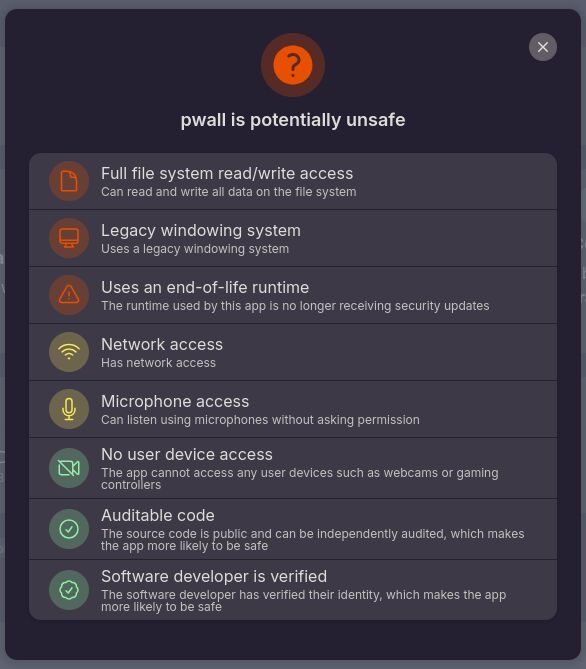This screenshot has width=586, height=669.
Task: Select the Legacy windowing system row
Action: [x=293, y=238]
